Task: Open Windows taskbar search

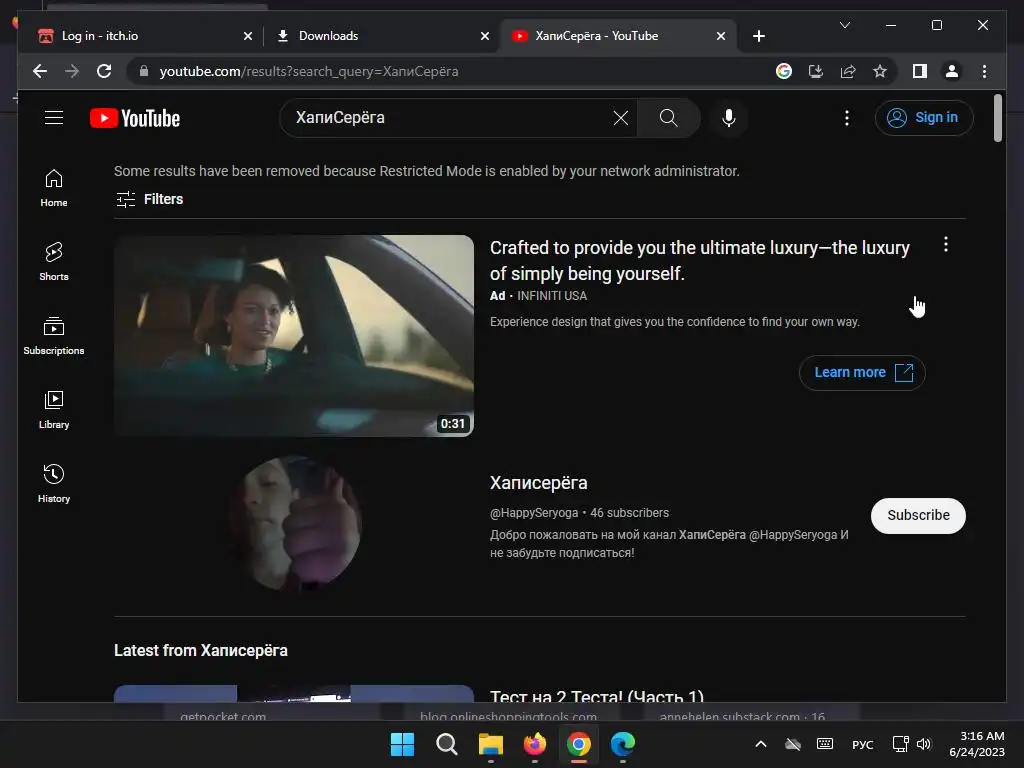Action: point(447,744)
